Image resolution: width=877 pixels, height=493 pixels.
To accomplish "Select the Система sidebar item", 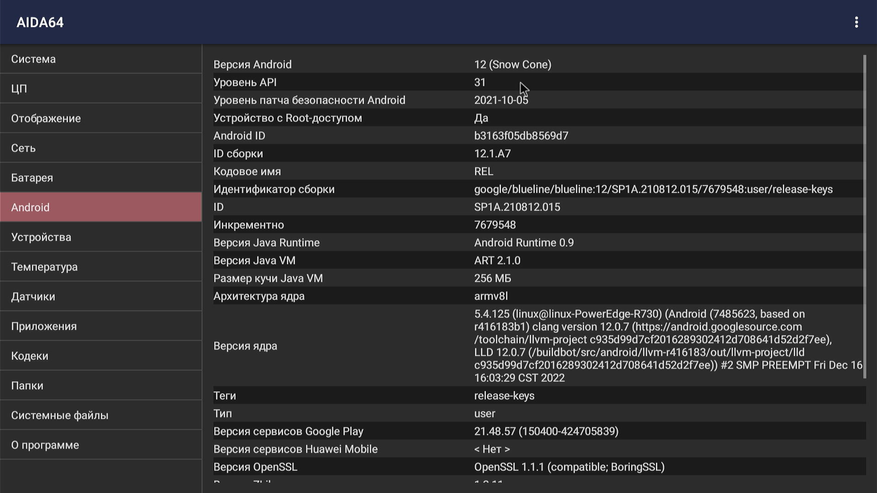I will (101, 59).
